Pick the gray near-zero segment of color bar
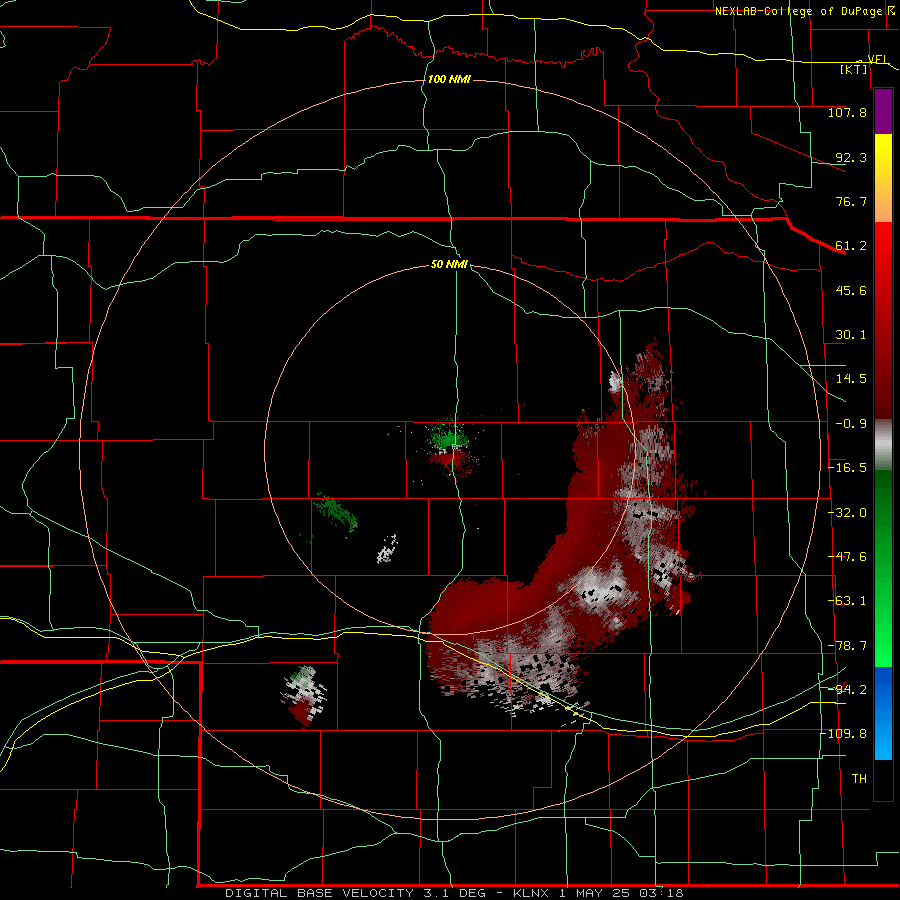This screenshot has height=900, width=900. coord(883,445)
